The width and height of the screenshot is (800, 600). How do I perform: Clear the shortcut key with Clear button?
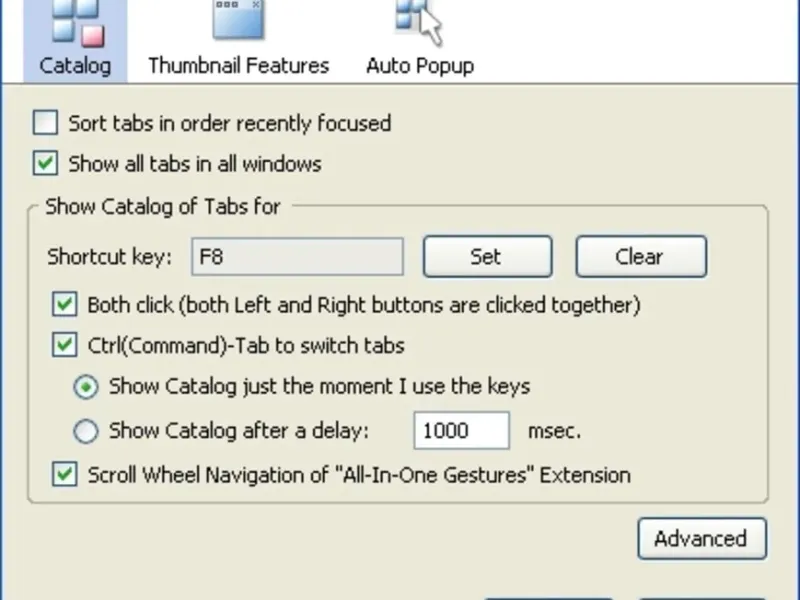click(640, 257)
